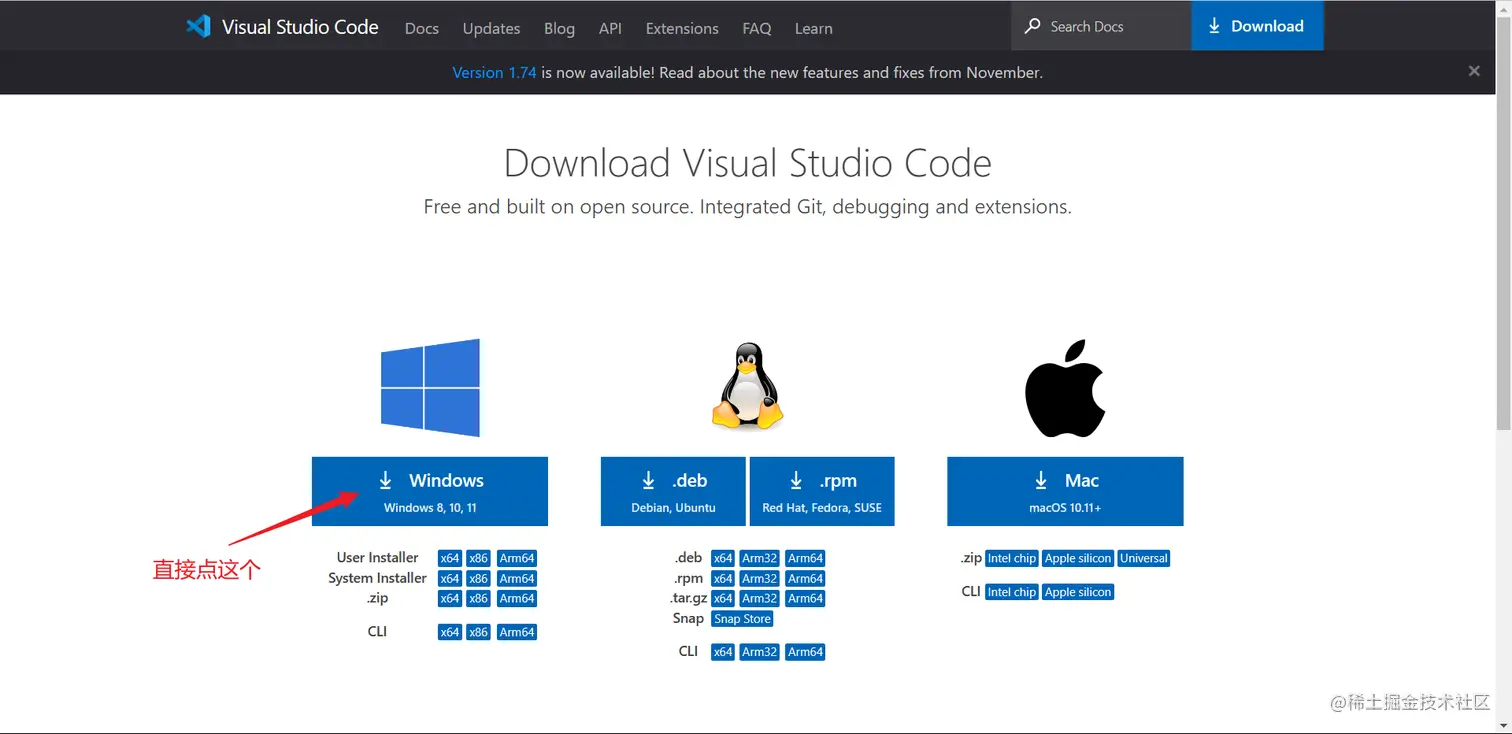Select Linux .deb x64 package
Viewport: 1512px width, 734px height.
click(723, 558)
